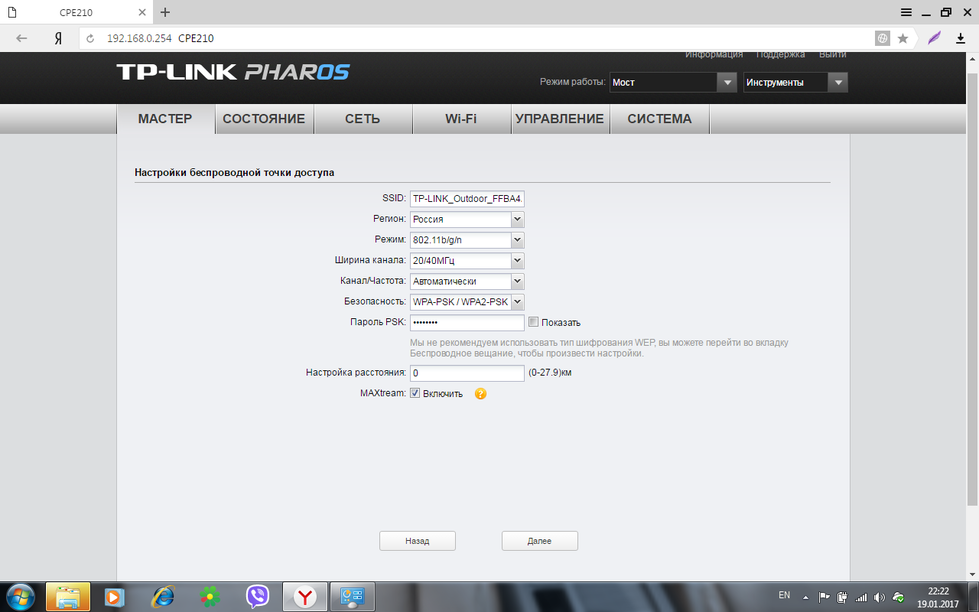This screenshot has height=612, width=979.
Task: Click the Назад button
Action: [x=417, y=541]
